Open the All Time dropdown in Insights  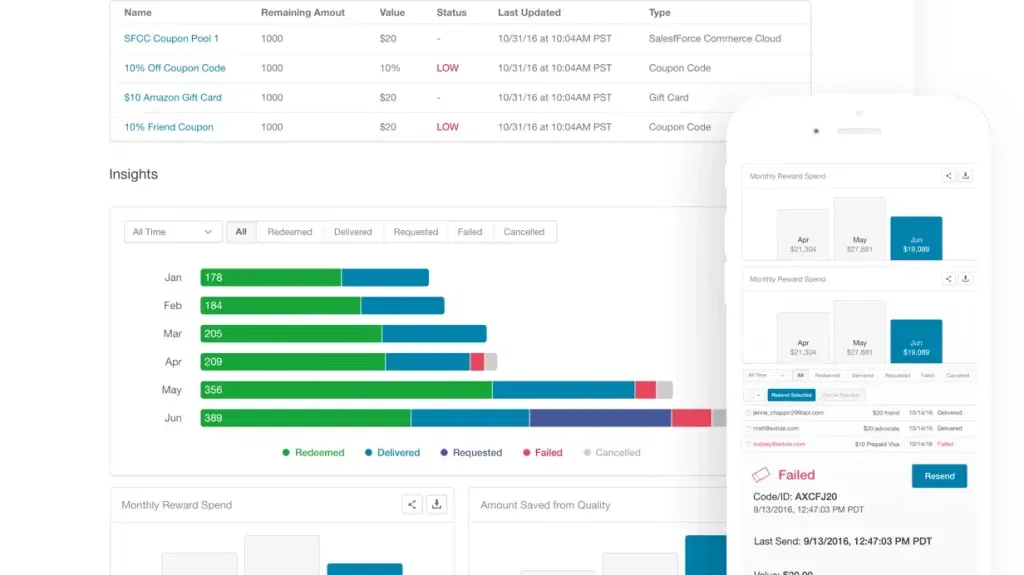172,232
